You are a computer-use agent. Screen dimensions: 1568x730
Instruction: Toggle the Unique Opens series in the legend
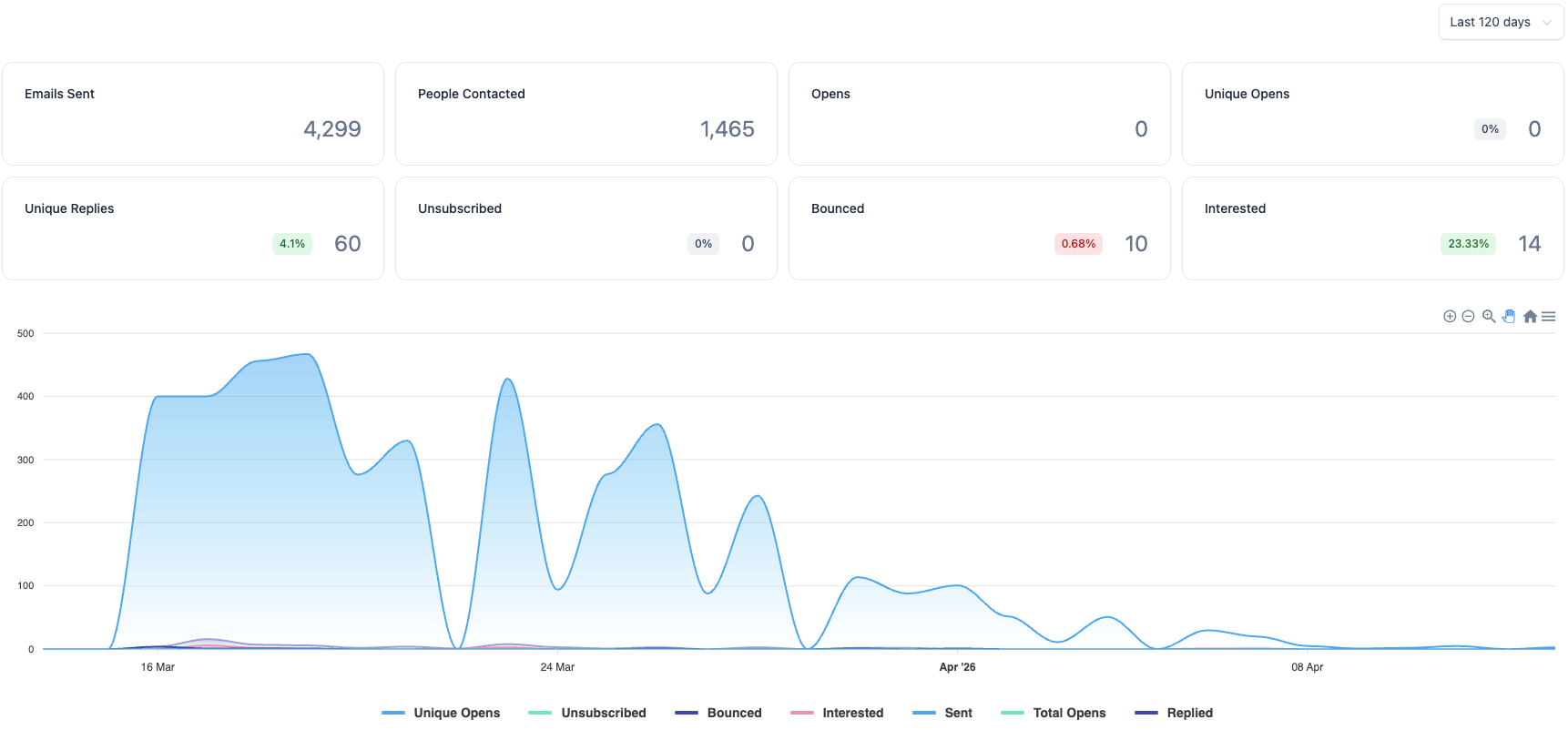tap(442, 713)
